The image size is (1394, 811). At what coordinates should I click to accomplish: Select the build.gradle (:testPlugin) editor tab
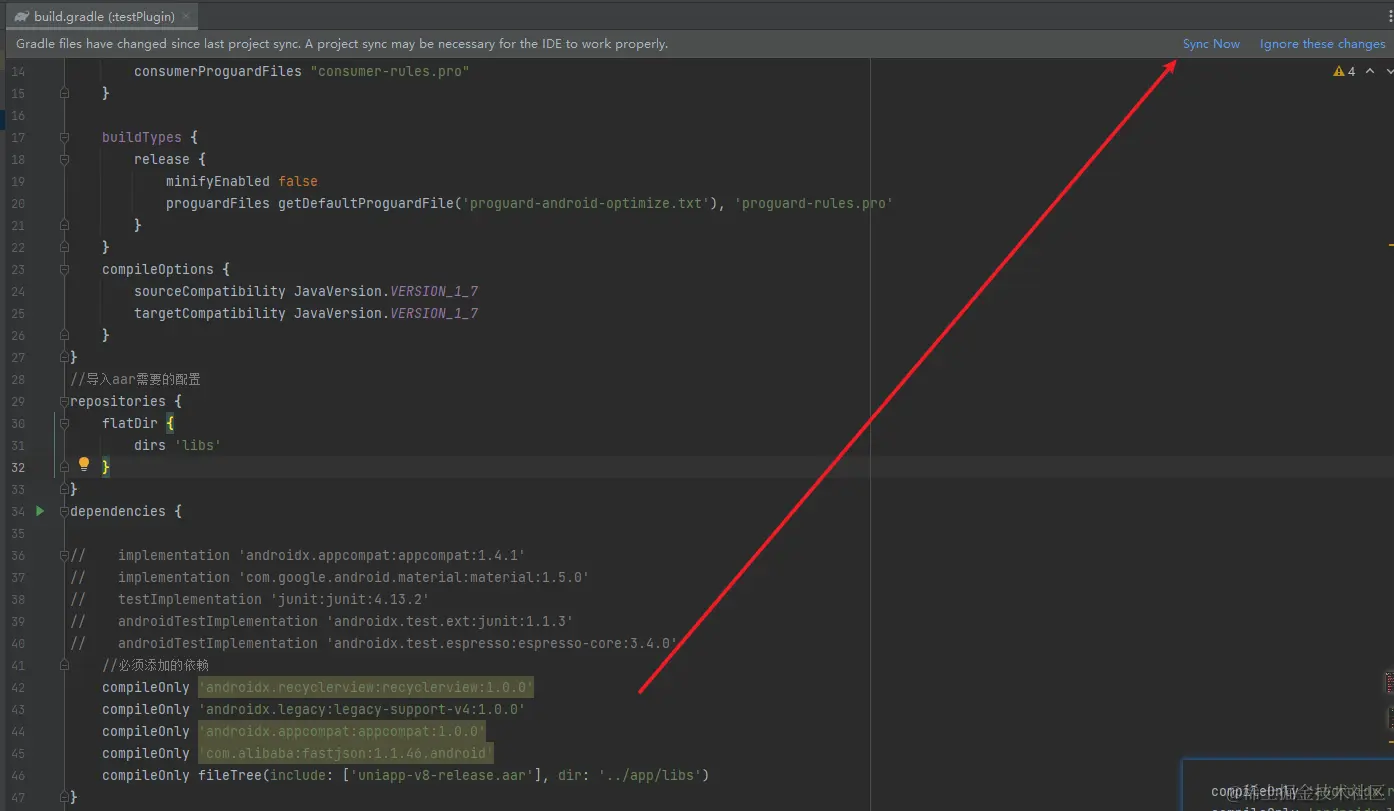104,16
